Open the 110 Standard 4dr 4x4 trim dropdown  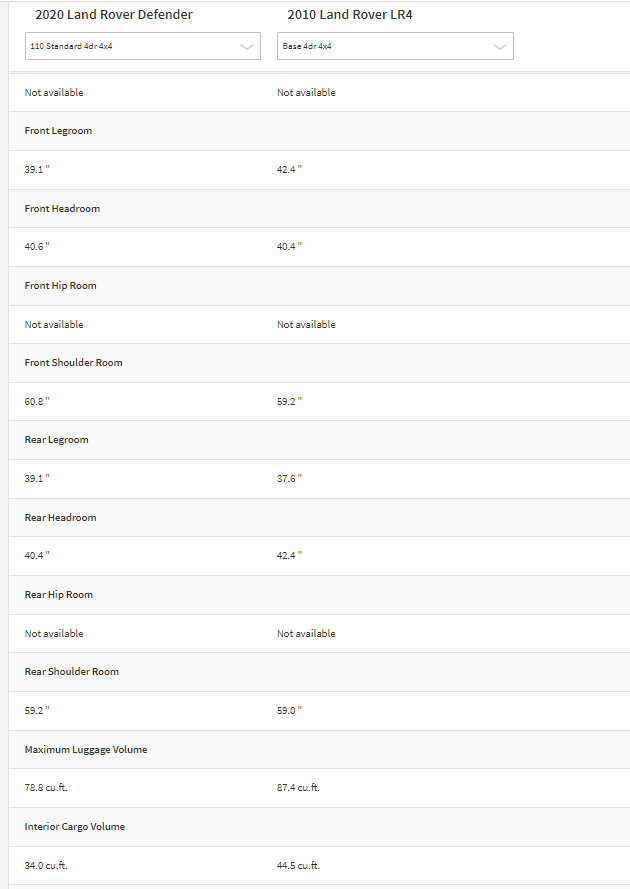pos(142,46)
